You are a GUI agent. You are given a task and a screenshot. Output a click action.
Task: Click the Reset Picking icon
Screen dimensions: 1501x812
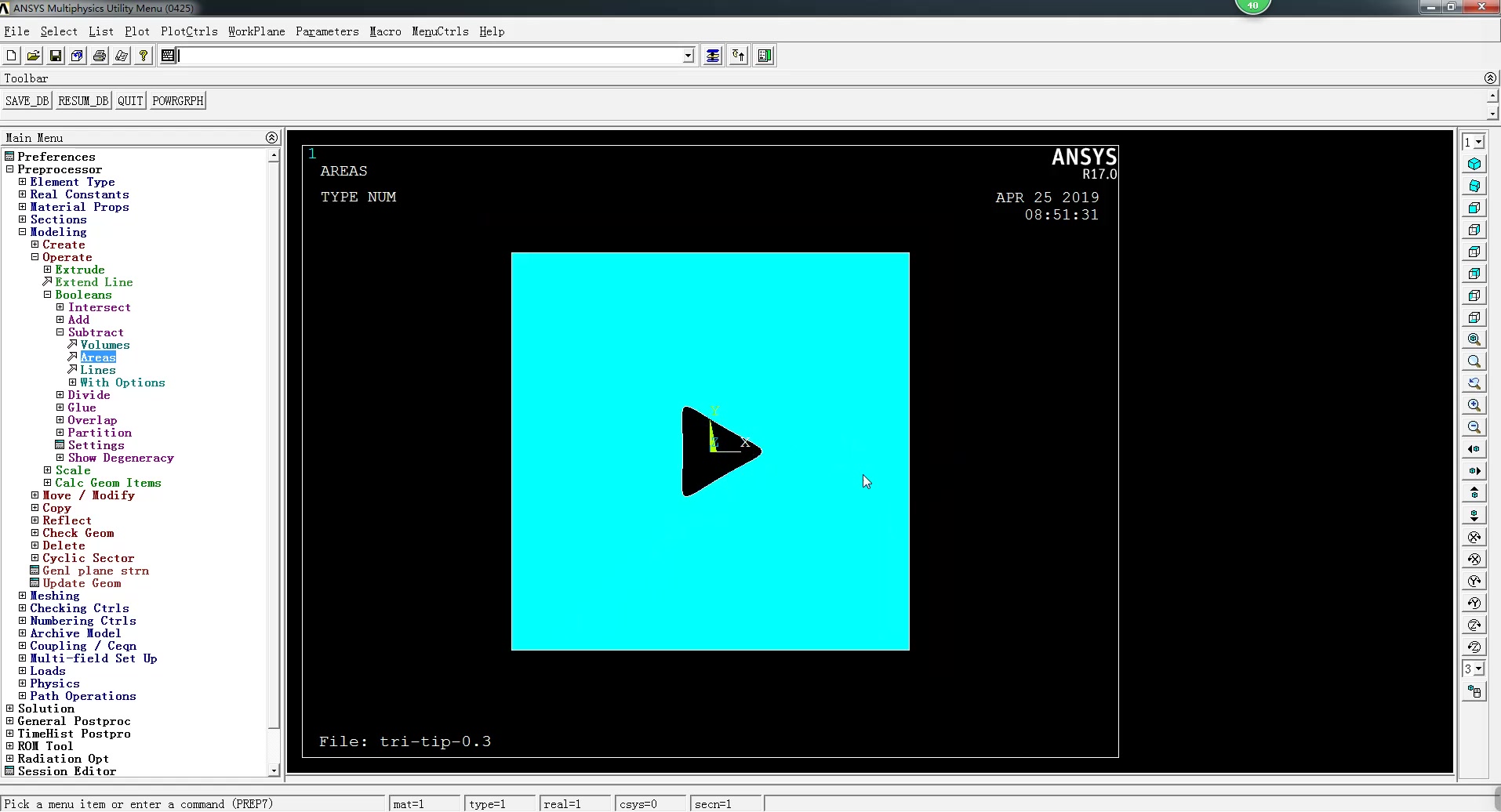click(739, 56)
